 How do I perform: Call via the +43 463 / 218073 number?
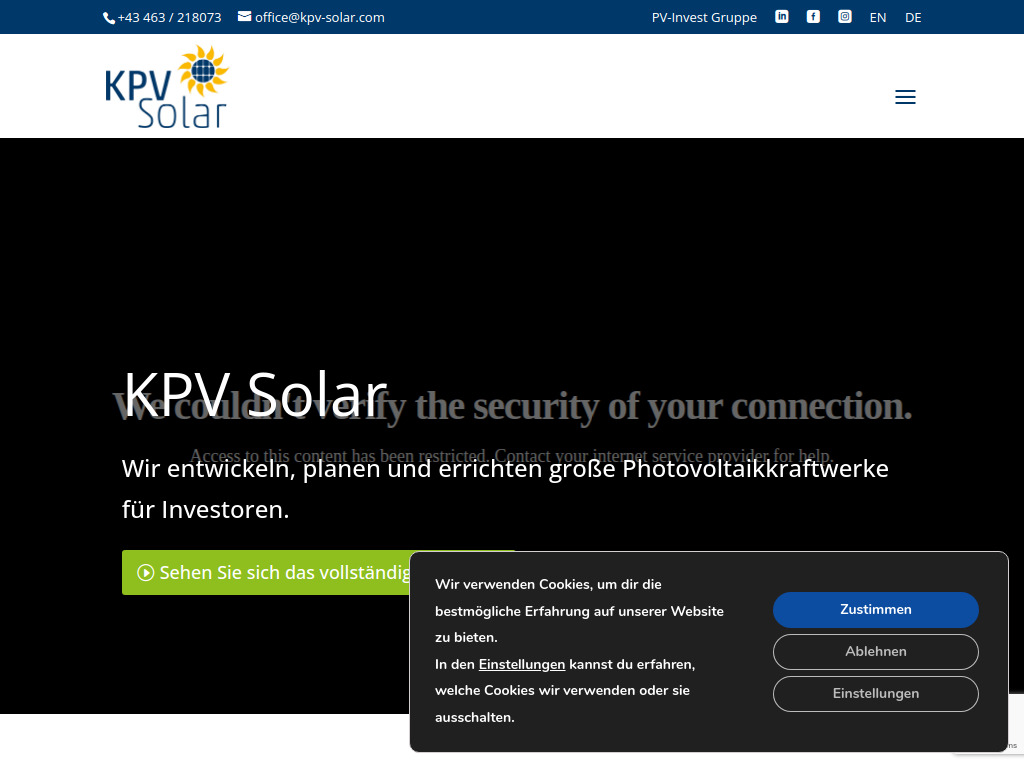[169, 17]
